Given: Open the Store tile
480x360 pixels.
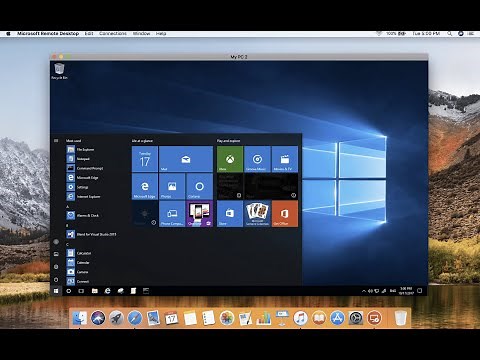Looking at the screenshot, I should point(230,214).
